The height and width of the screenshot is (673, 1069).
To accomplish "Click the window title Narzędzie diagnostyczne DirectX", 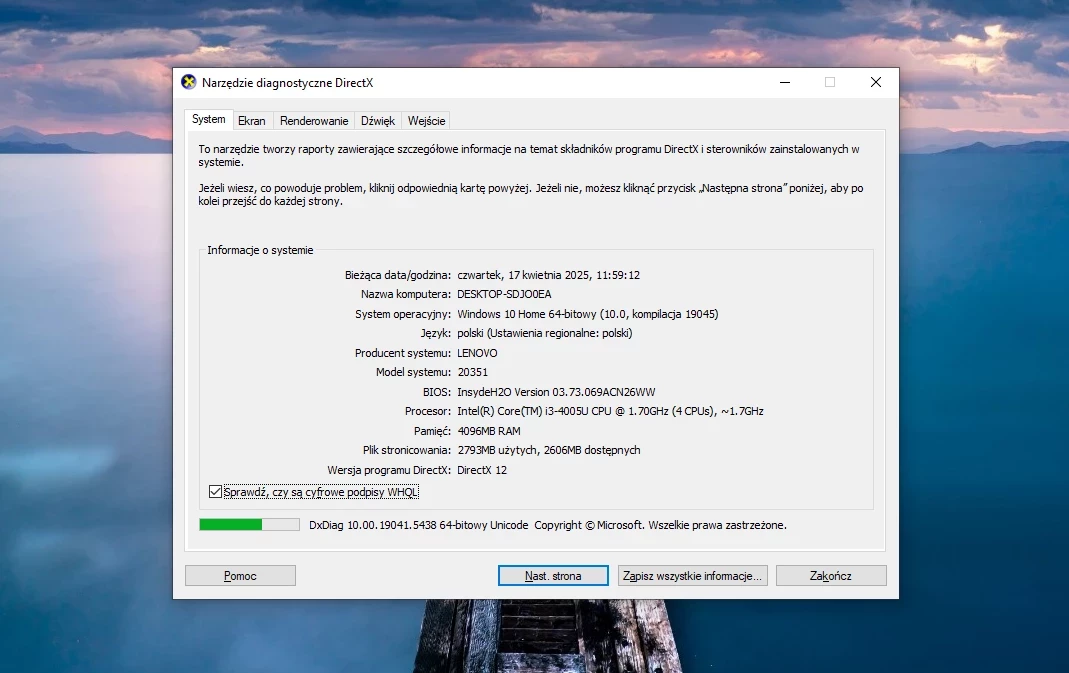I will (x=288, y=83).
